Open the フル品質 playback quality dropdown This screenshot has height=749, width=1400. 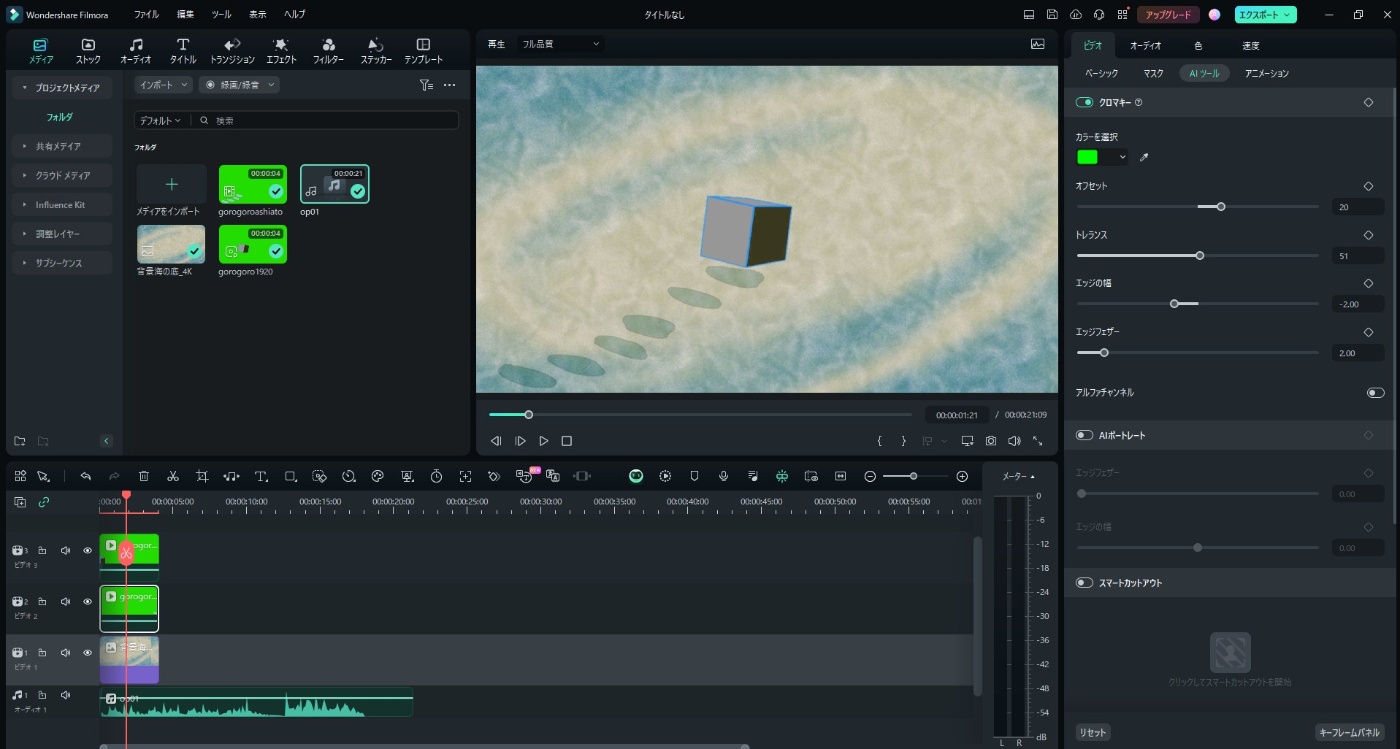tap(560, 44)
